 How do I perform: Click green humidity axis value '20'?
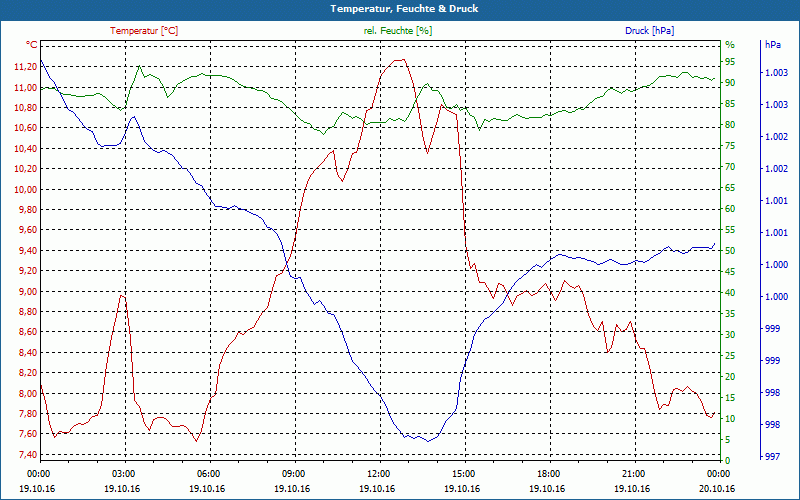[730, 377]
